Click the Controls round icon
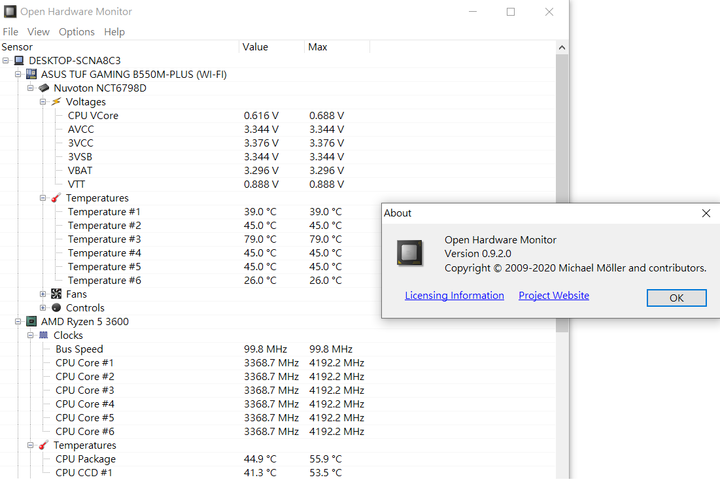720x486 pixels. [x=56, y=307]
